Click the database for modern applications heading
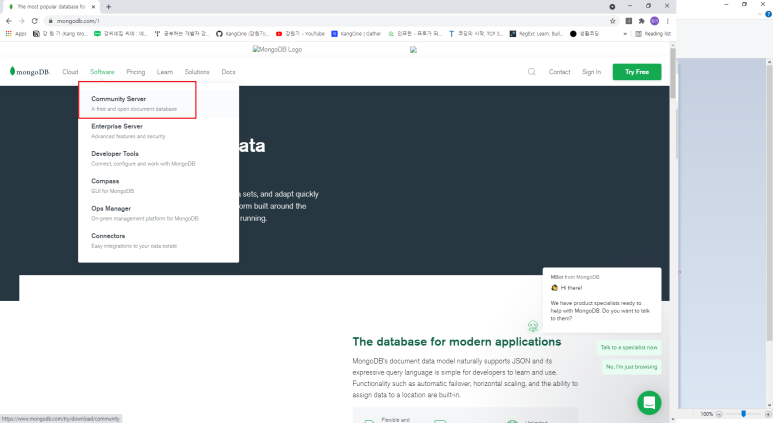This screenshot has width=773, height=423. 457,342
